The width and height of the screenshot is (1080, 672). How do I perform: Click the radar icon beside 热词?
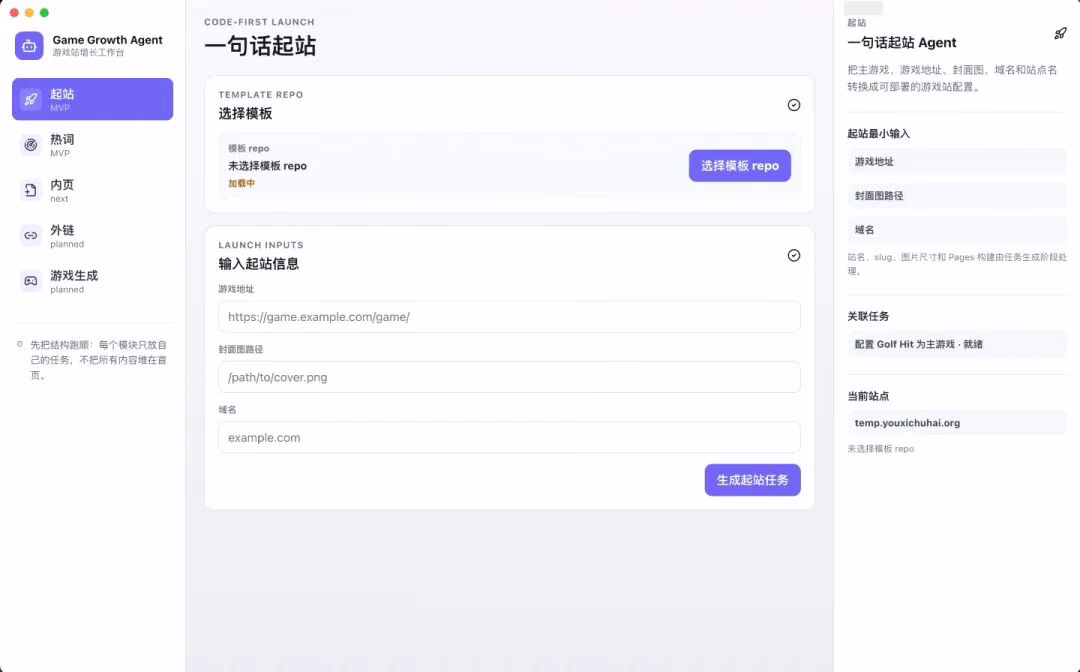pyautogui.click(x=30, y=145)
